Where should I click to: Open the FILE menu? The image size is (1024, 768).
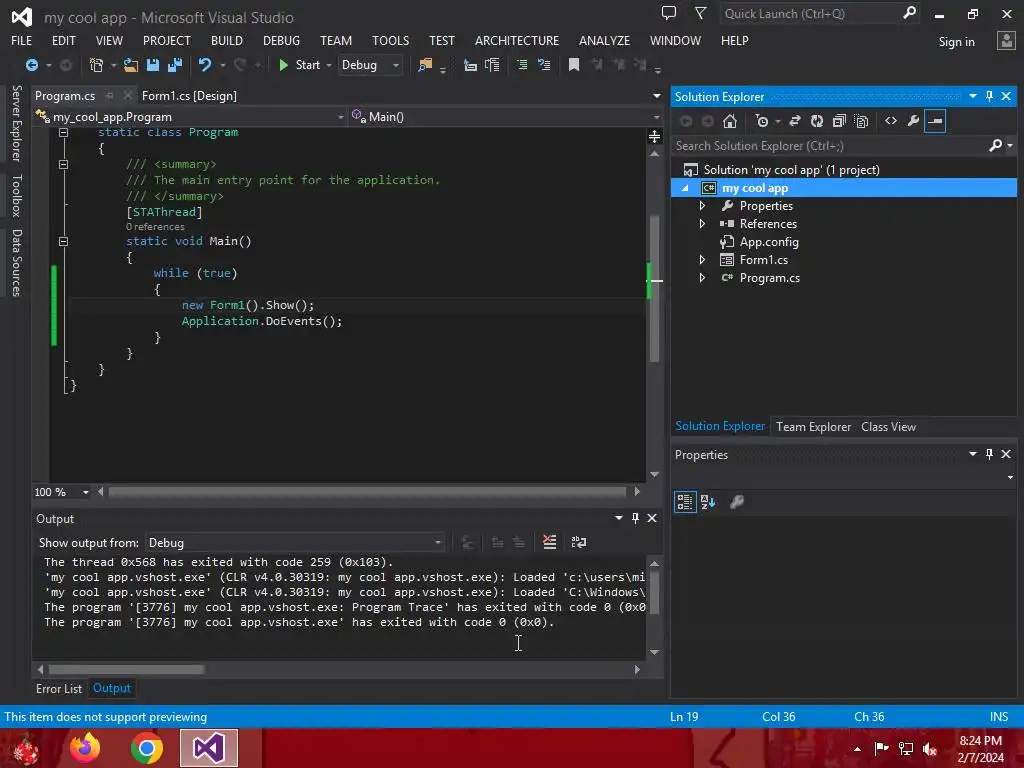pyautogui.click(x=22, y=40)
